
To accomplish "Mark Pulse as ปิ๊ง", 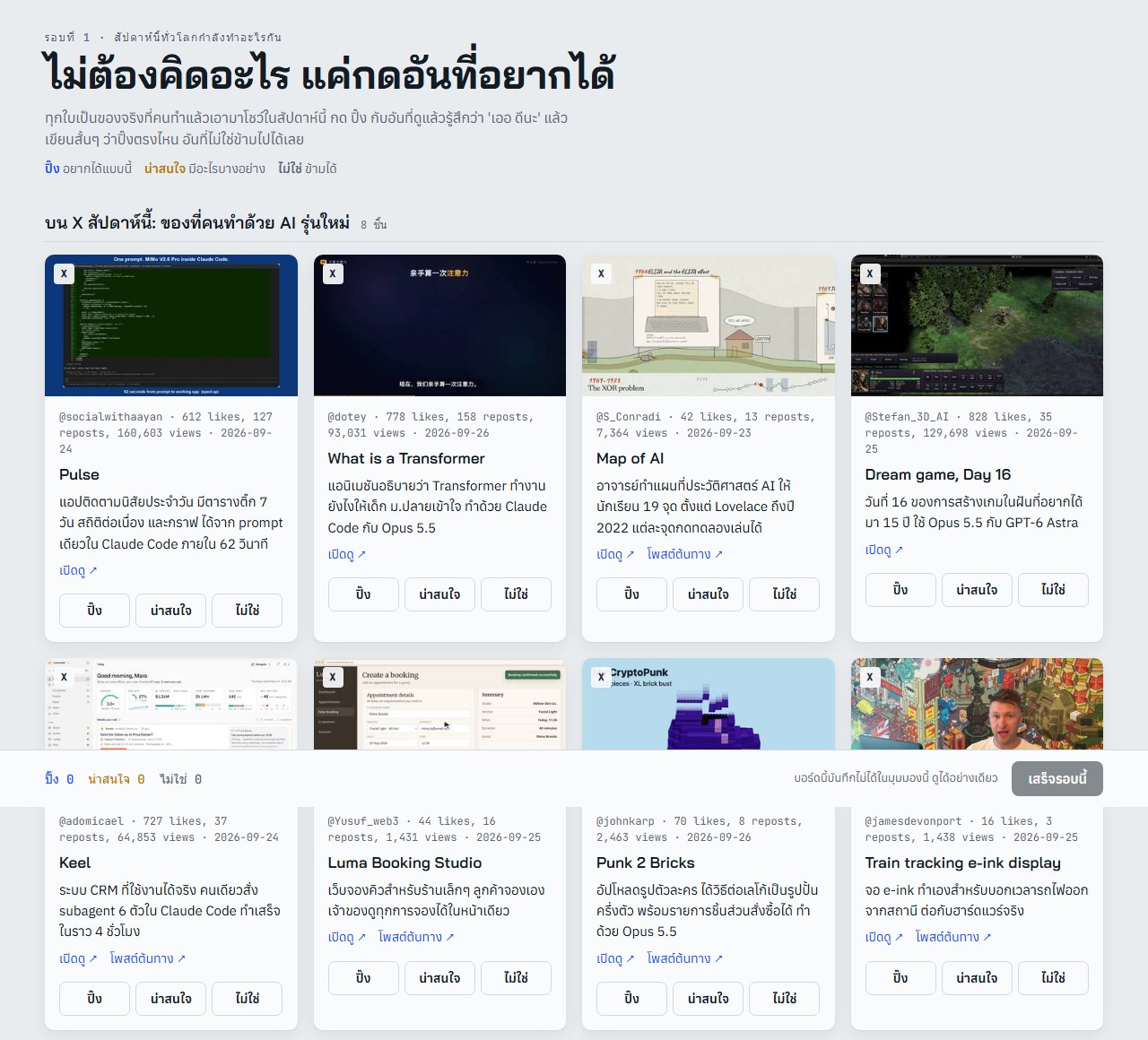I will coord(94,611).
